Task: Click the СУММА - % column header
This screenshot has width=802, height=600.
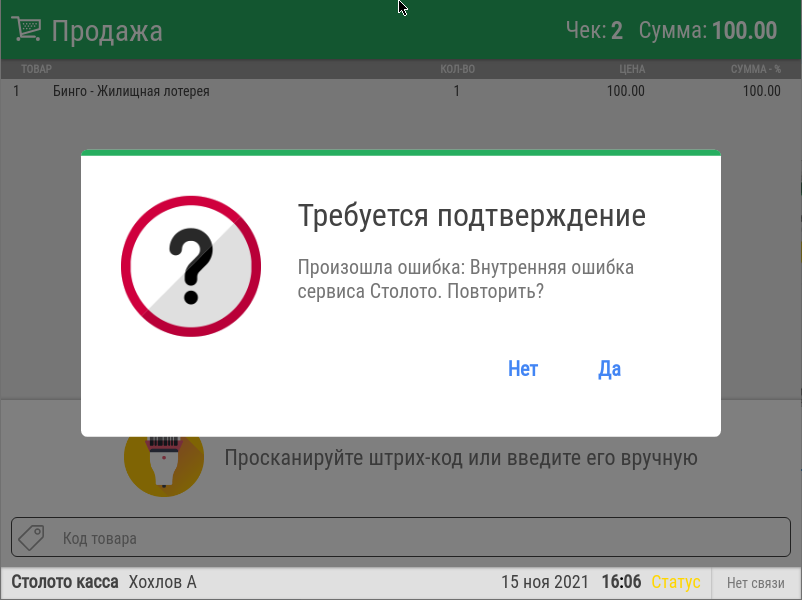Action: pos(755,69)
